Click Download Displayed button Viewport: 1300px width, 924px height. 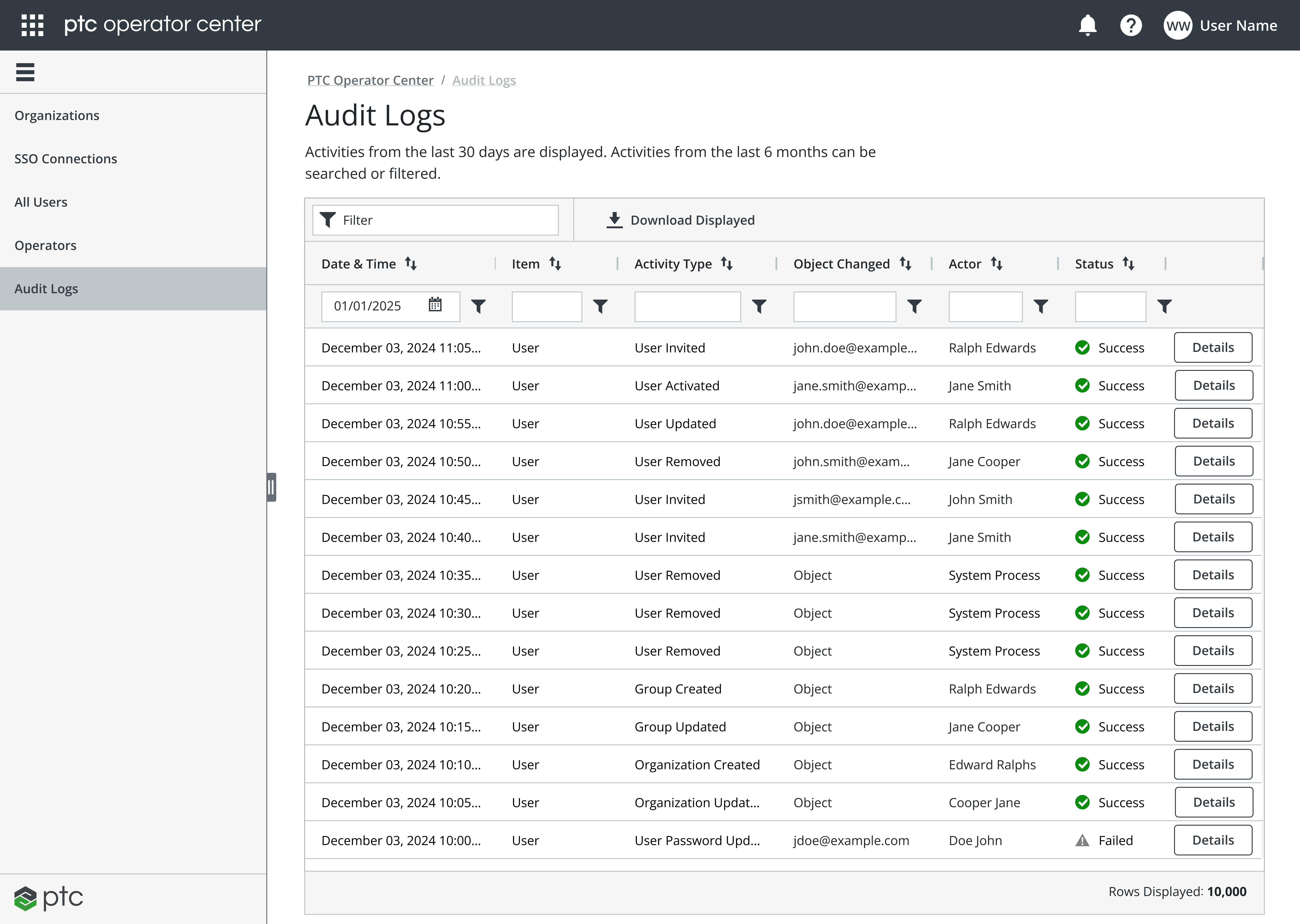(681, 220)
